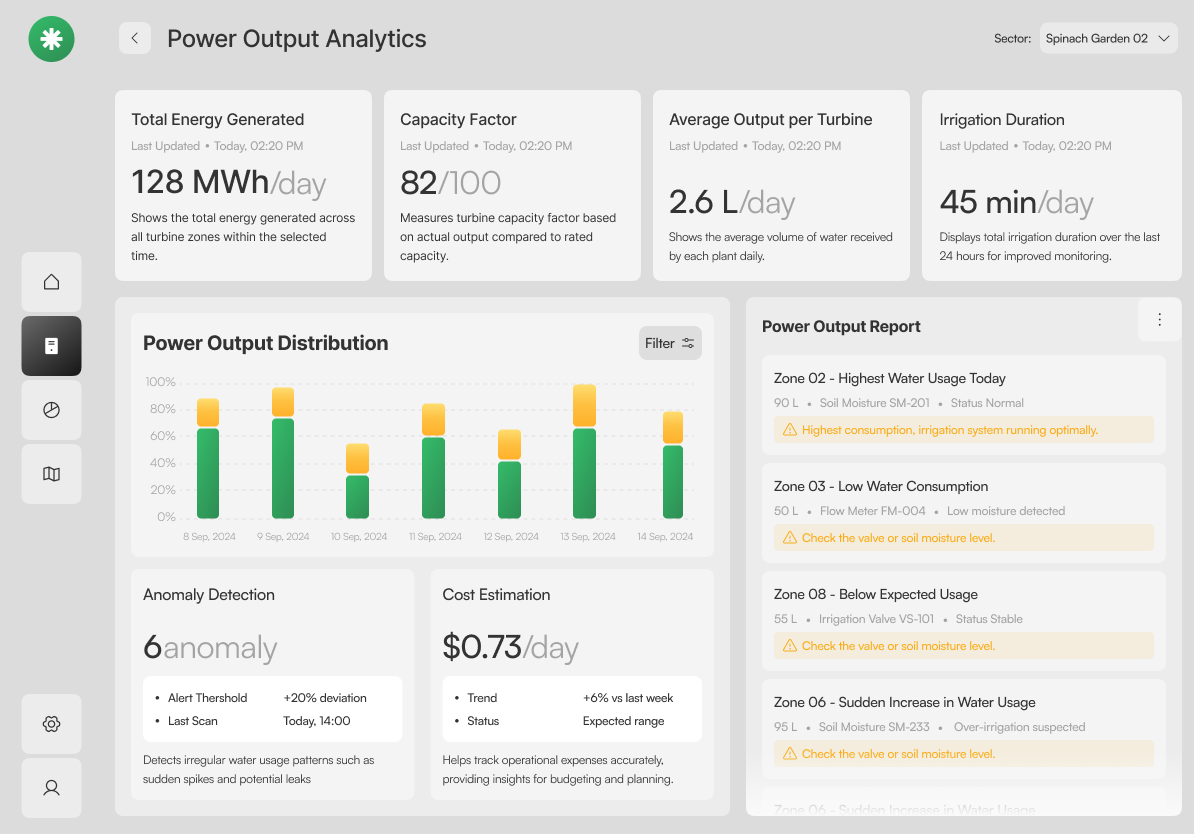Click the 45 min/day value
The width and height of the screenshot is (1194, 834).
pos(1016,203)
